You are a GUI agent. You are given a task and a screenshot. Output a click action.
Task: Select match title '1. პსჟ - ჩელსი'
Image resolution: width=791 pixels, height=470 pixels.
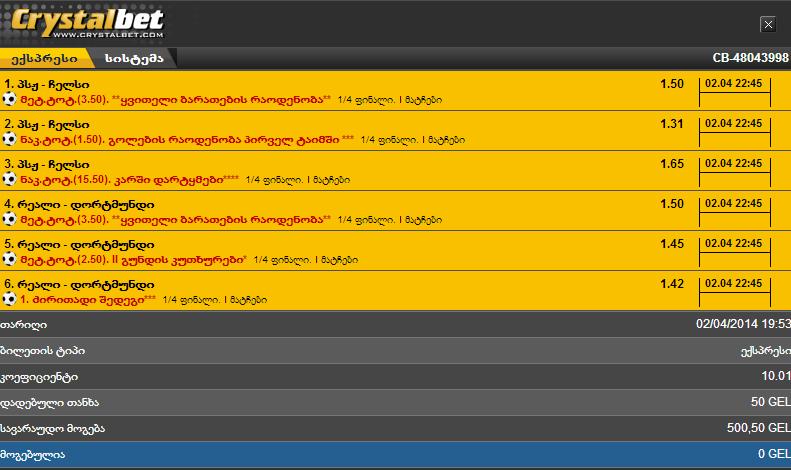point(47,84)
